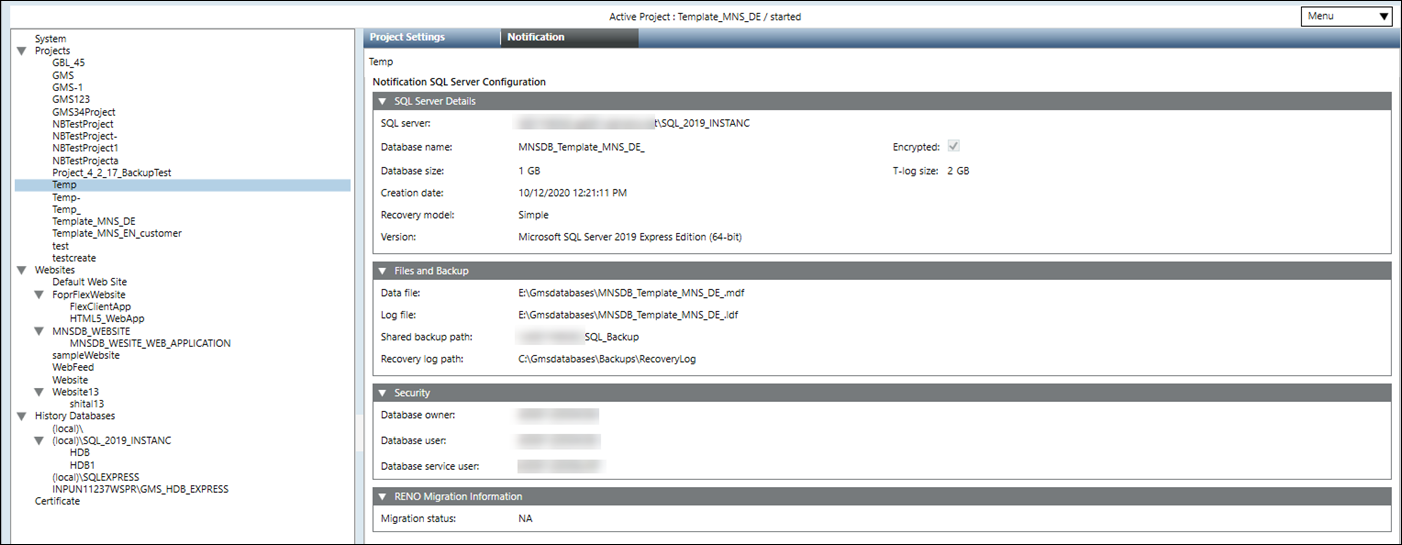The width and height of the screenshot is (1402, 545).
Task: Select the Project_4_2_17_BackupTest project
Action: tap(111, 173)
